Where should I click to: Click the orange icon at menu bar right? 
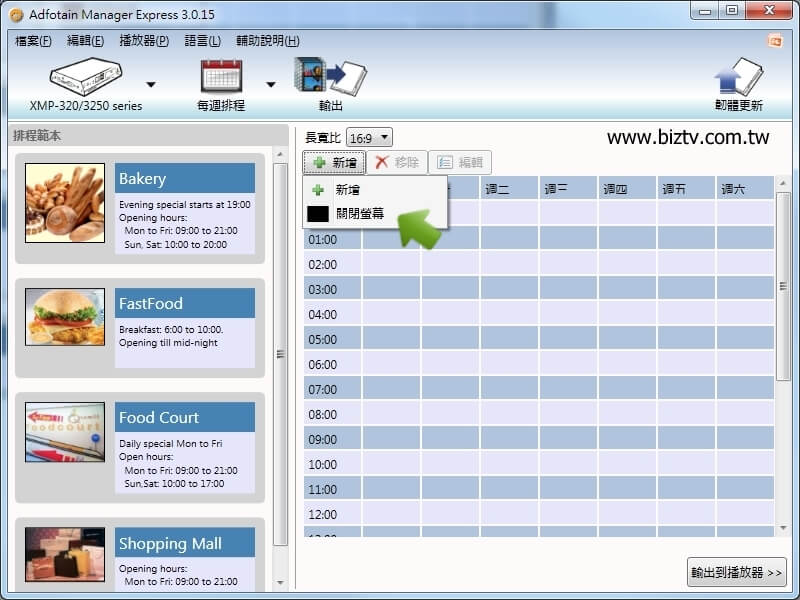pyautogui.click(x=774, y=40)
